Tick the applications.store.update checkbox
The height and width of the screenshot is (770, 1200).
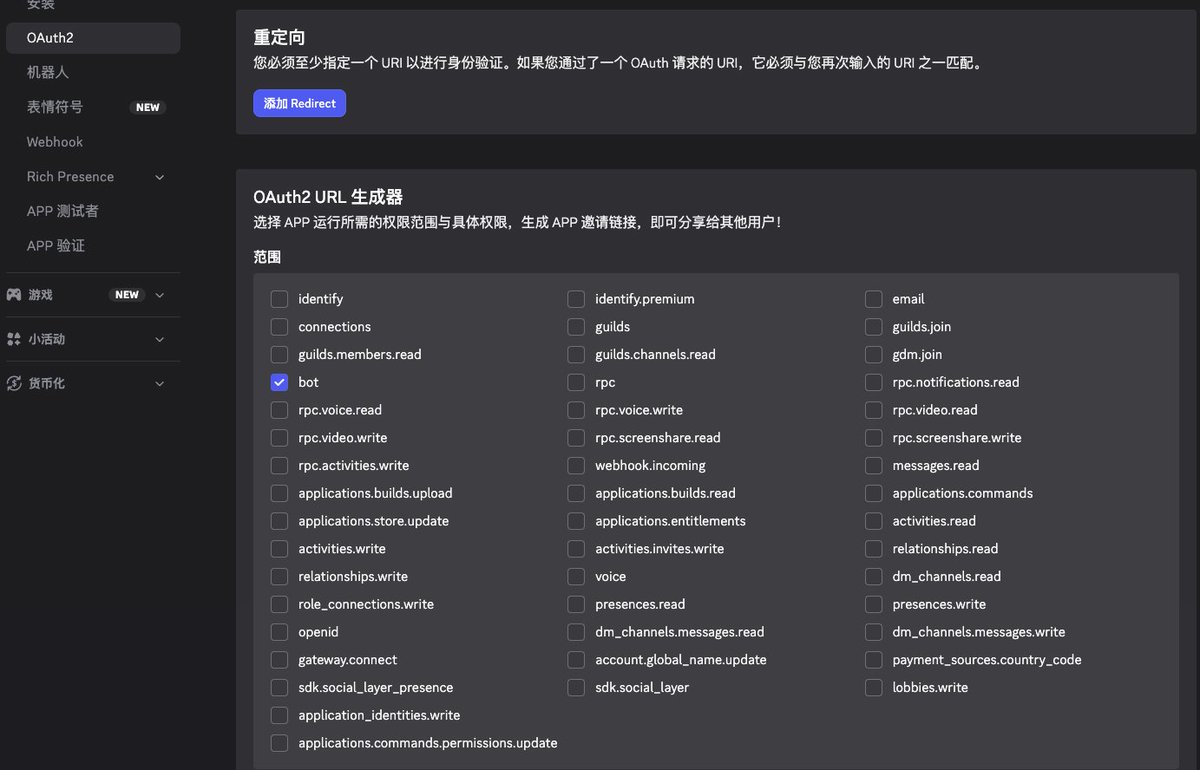point(279,521)
